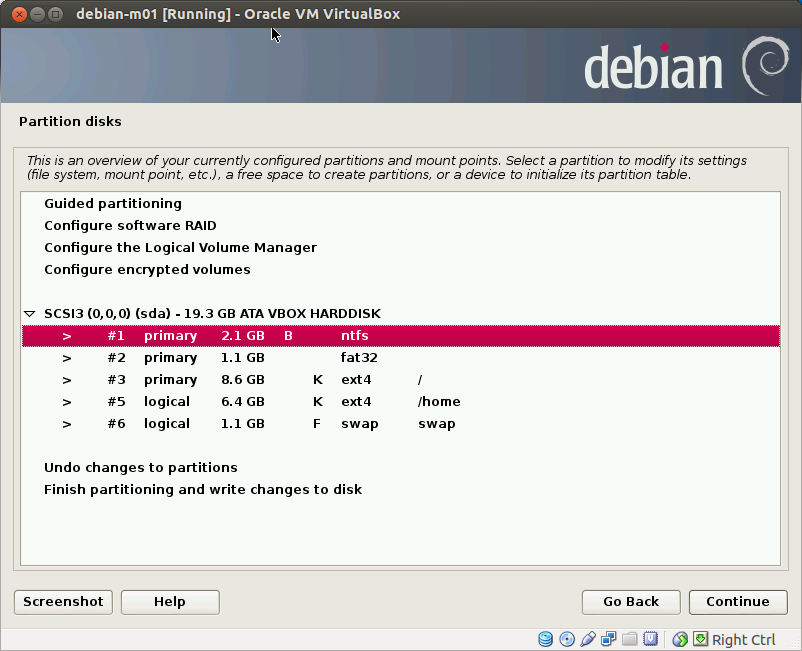Viewport: 802px width, 651px height.
Task: Select partition #6 swap row
Action: point(400,423)
